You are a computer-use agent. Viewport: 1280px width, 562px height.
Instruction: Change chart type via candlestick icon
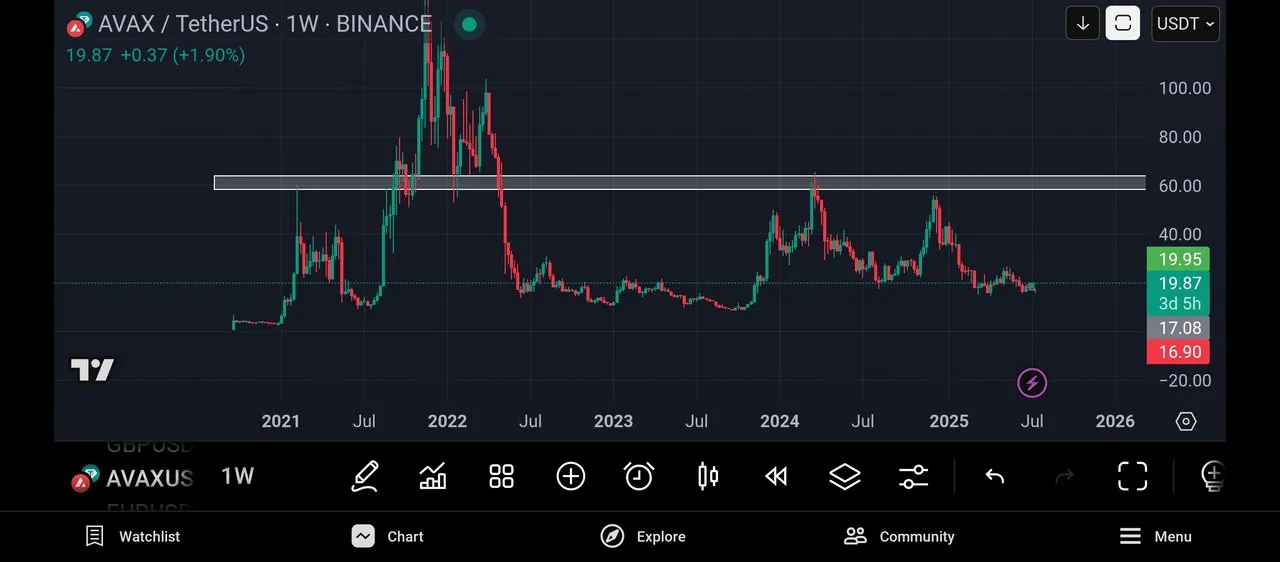(x=708, y=476)
